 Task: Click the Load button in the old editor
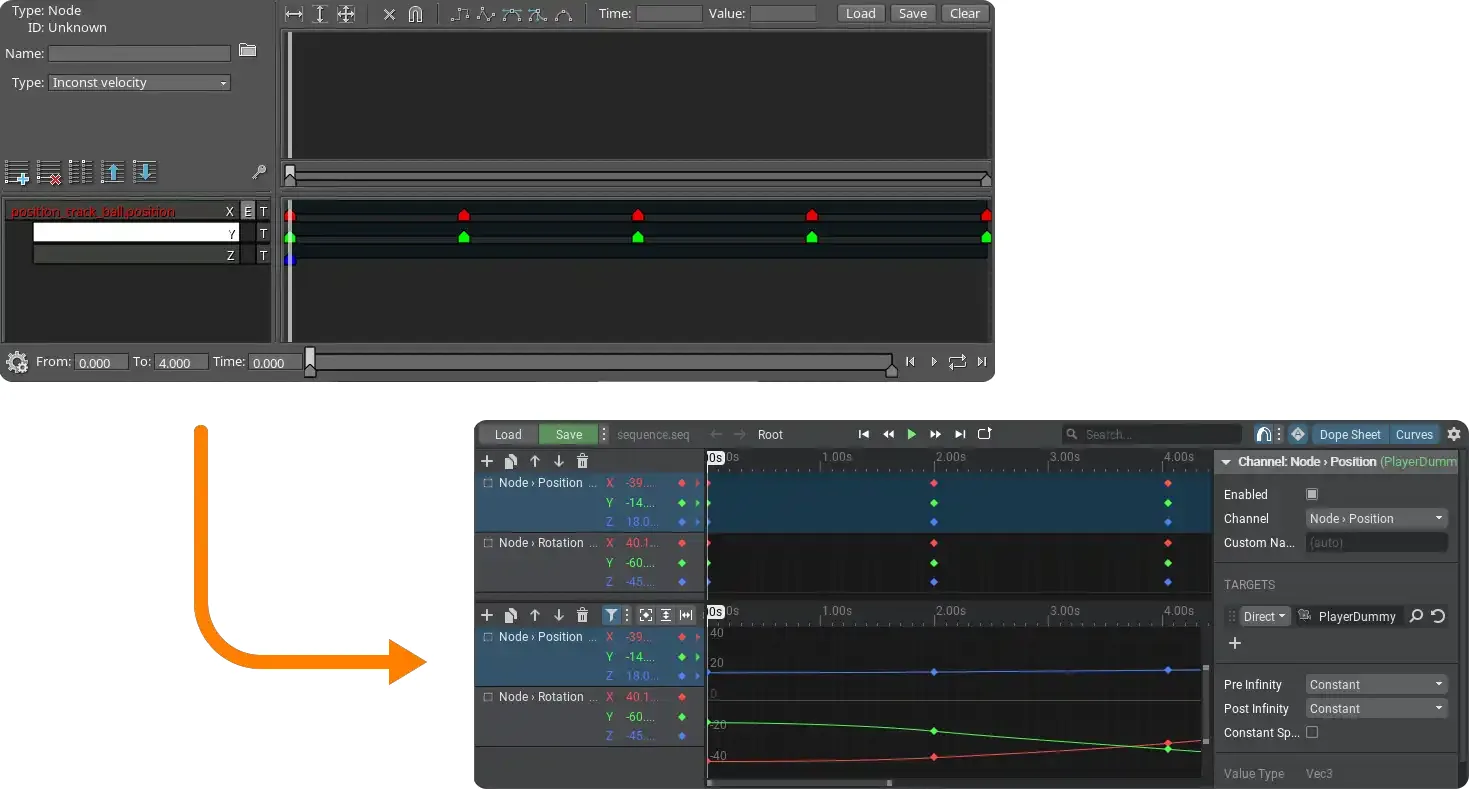pyautogui.click(x=860, y=13)
